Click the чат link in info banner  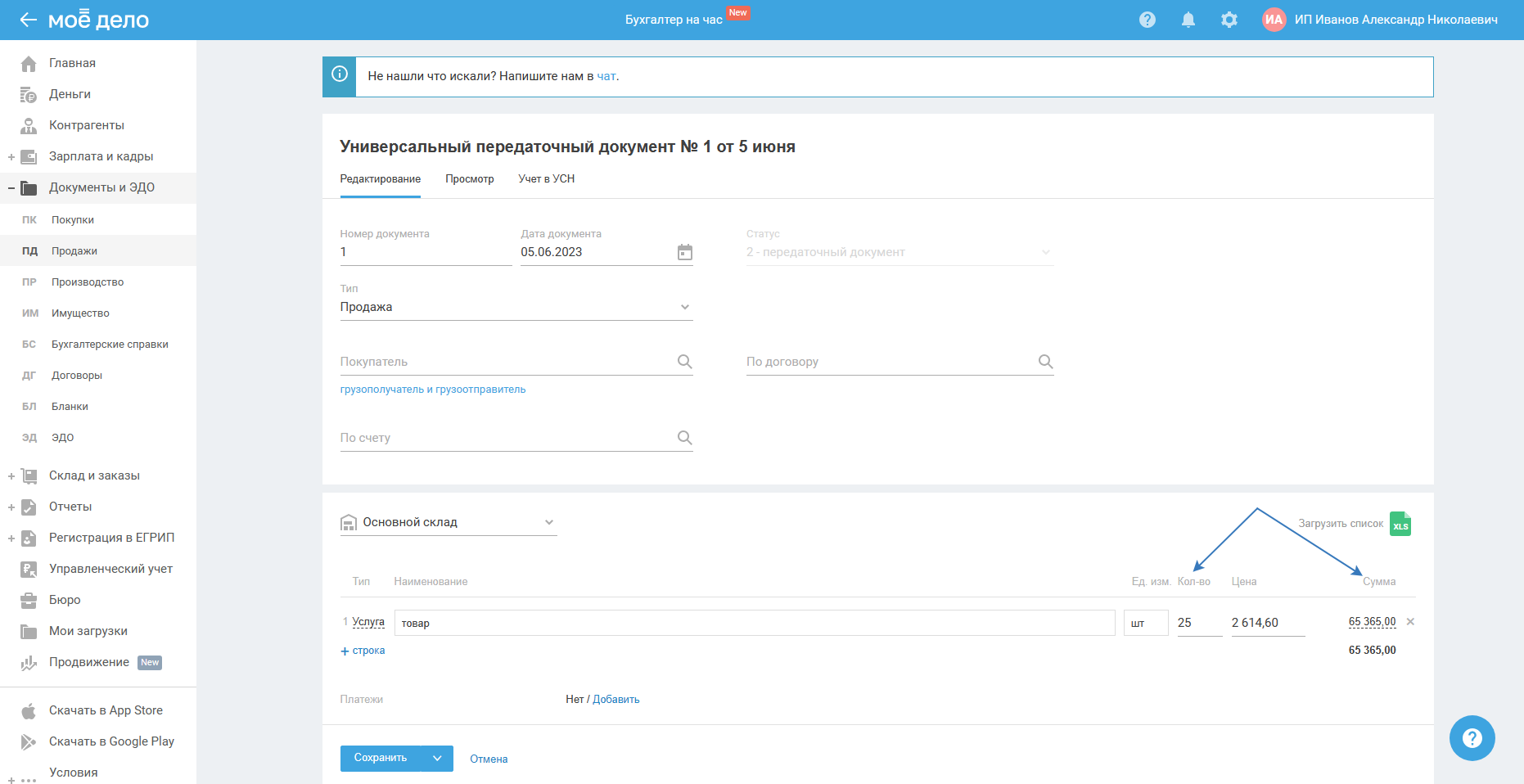click(x=606, y=76)
